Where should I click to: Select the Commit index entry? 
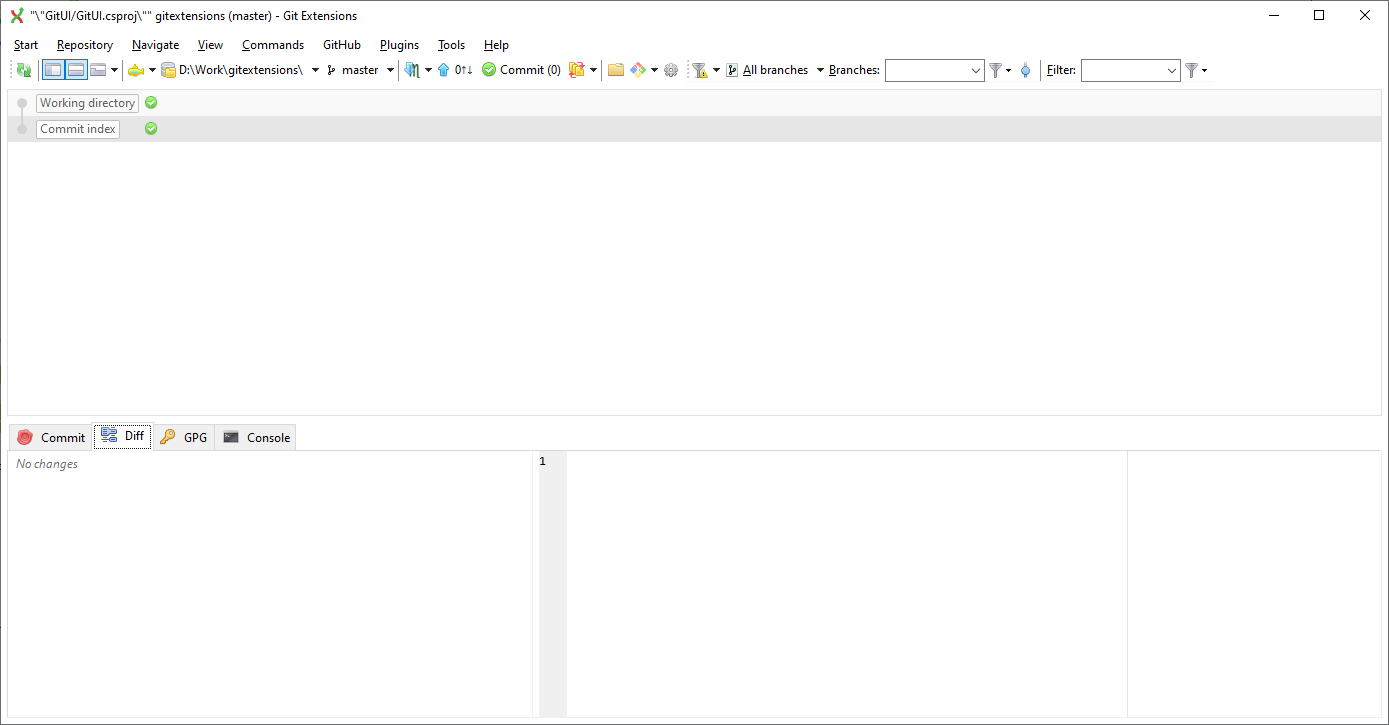click(x=77, y=128)
